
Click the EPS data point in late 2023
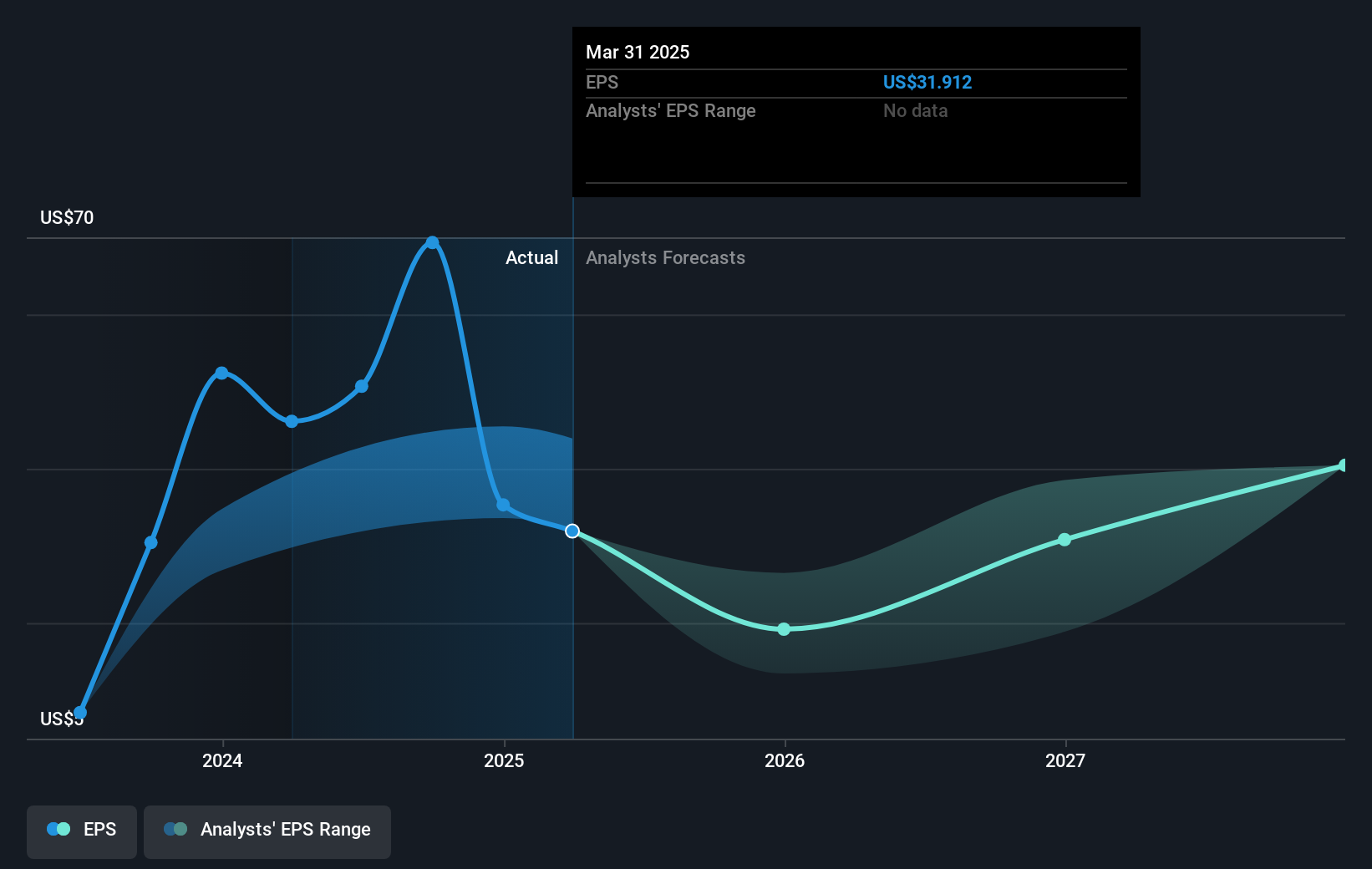(x=151, y=543)
